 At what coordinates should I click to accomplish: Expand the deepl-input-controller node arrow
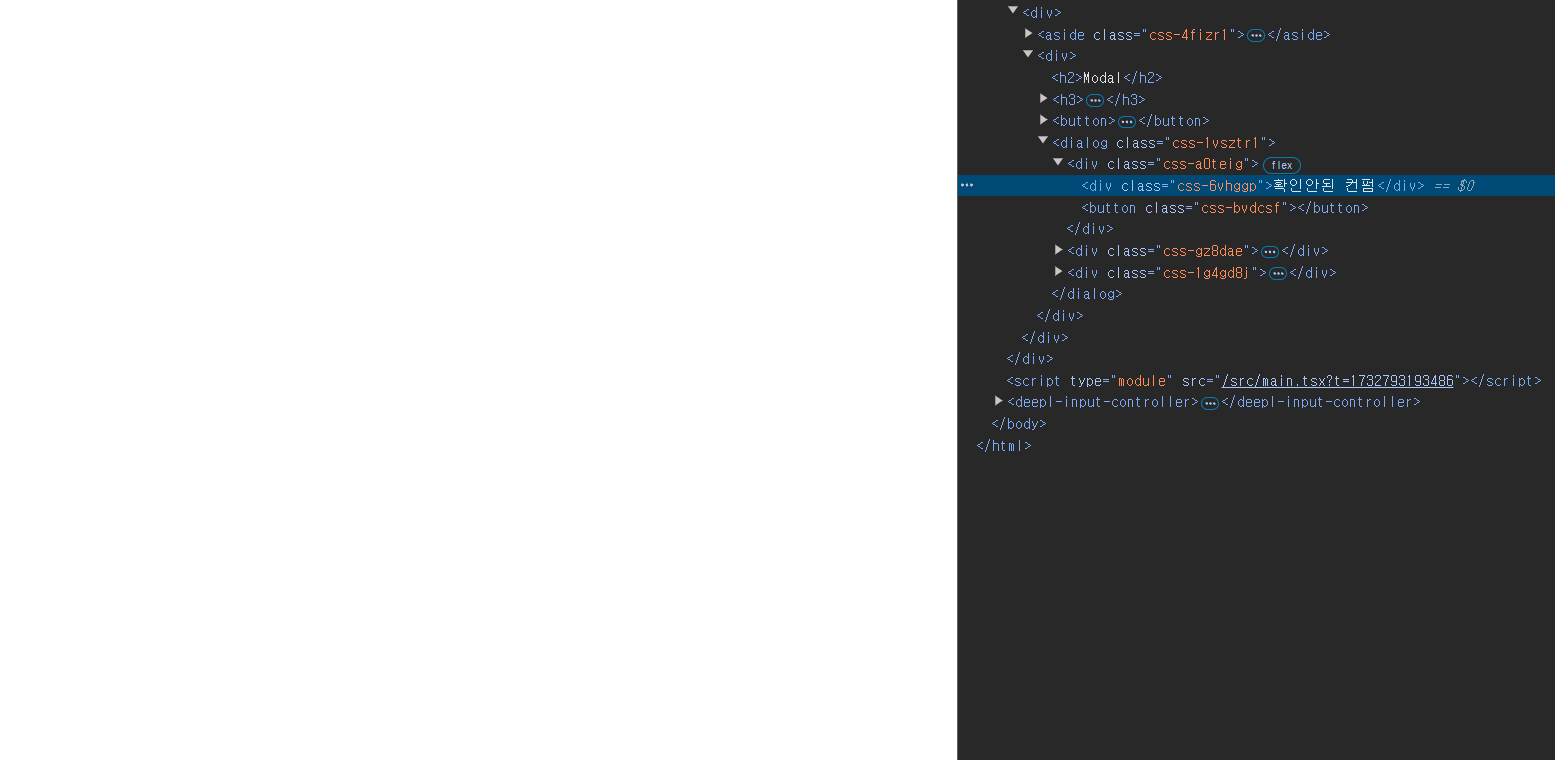tap(998, 401)
